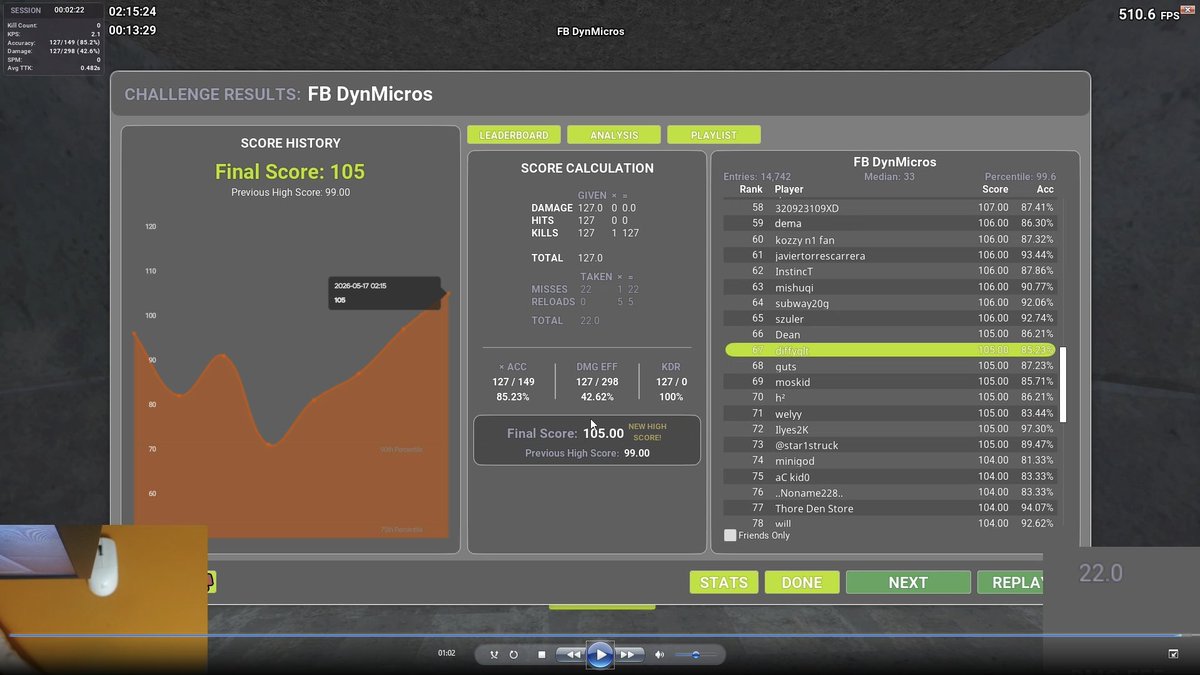This screenshot has height=675, width=1200.
Task: Click the session timer 00:02:22
Action: click(x=69, y=10)
